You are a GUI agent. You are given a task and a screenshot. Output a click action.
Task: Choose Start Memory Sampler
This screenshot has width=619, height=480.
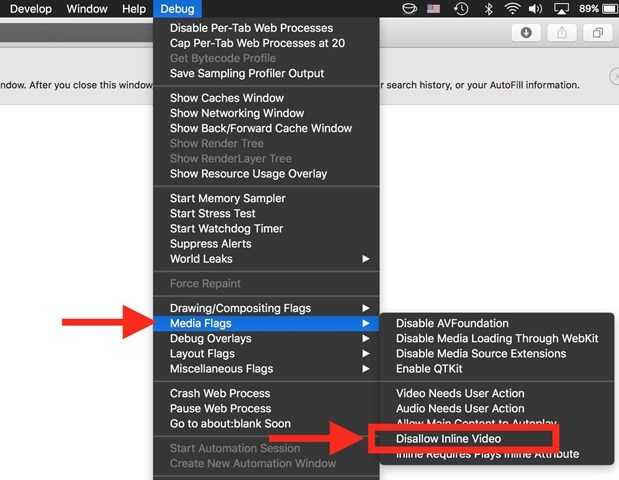click(266, 199)
